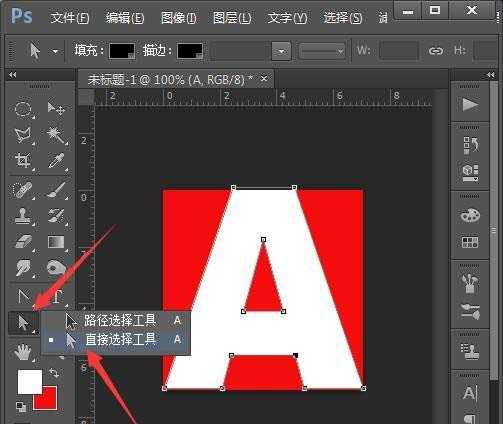
Task: Open the stroke line style dropdown
Action: point(322,51)
